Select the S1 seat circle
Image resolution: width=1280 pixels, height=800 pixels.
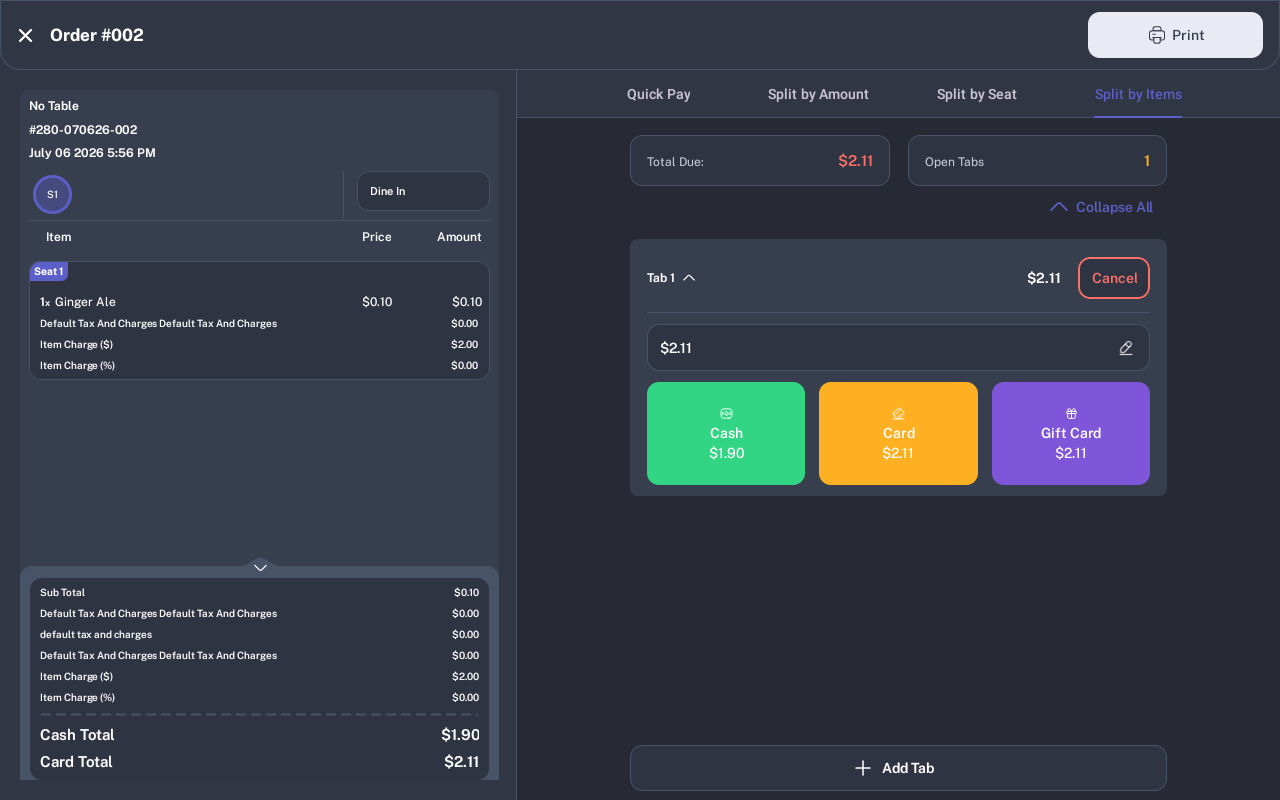point(52,194)
